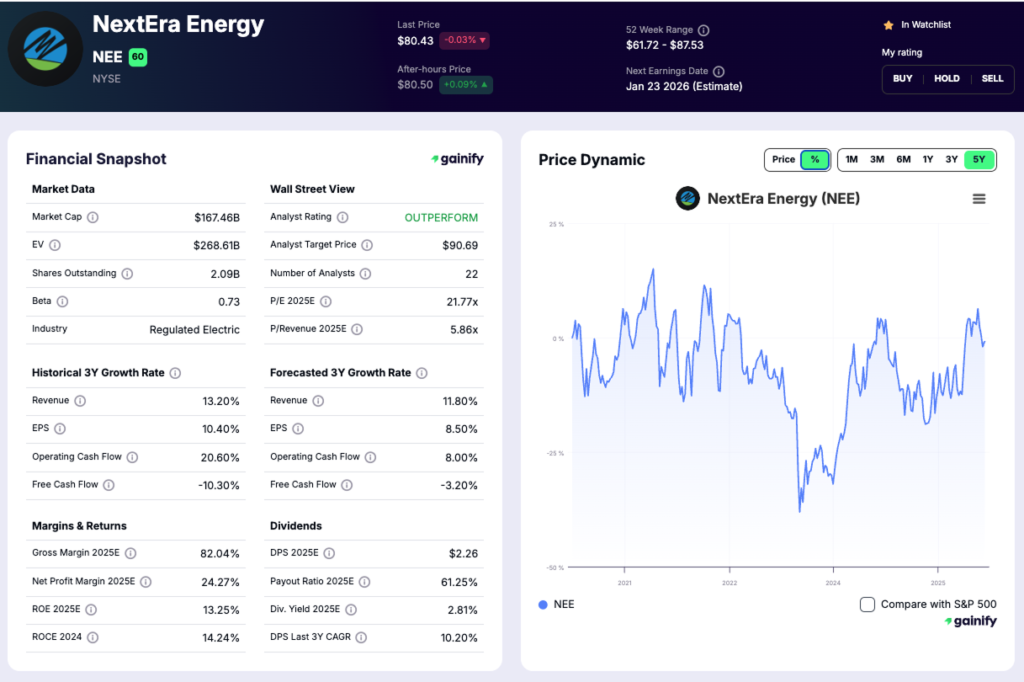This screenshot has width=1024, height=682.
Task: Click the Analyst Rating info icon
Action: click(345, 217)
